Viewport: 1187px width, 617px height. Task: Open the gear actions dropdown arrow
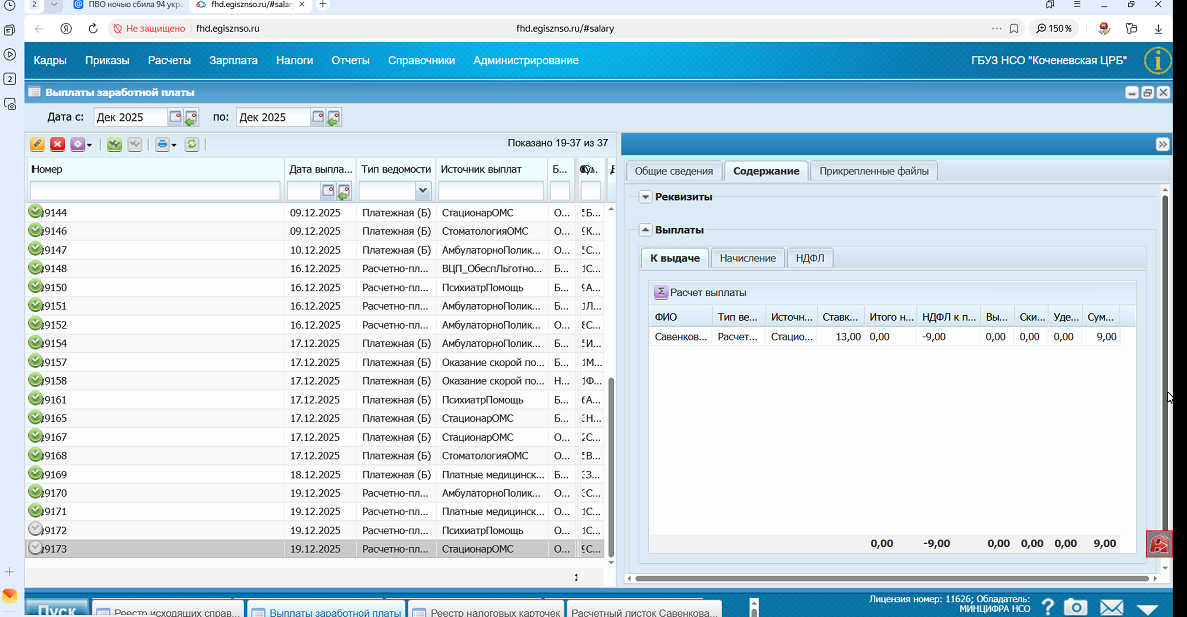coord(89,145)
